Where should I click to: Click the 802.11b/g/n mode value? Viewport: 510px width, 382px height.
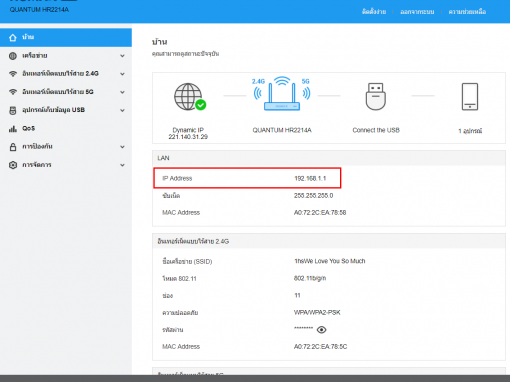310,278
